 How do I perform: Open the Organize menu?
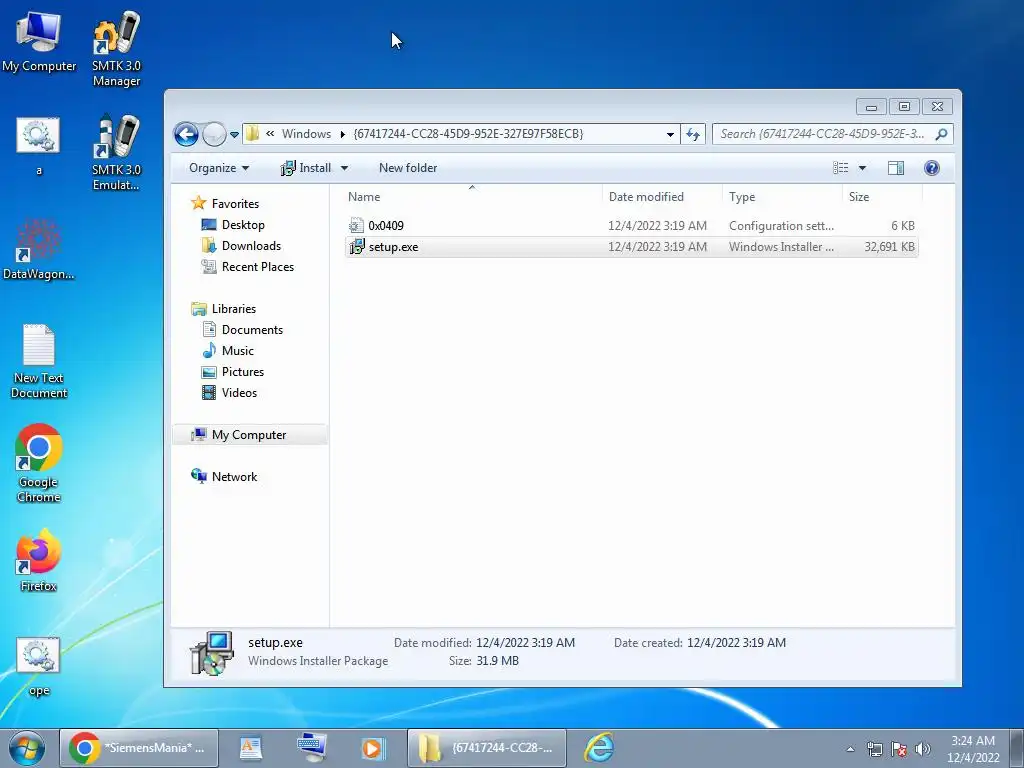pos(219,168)
